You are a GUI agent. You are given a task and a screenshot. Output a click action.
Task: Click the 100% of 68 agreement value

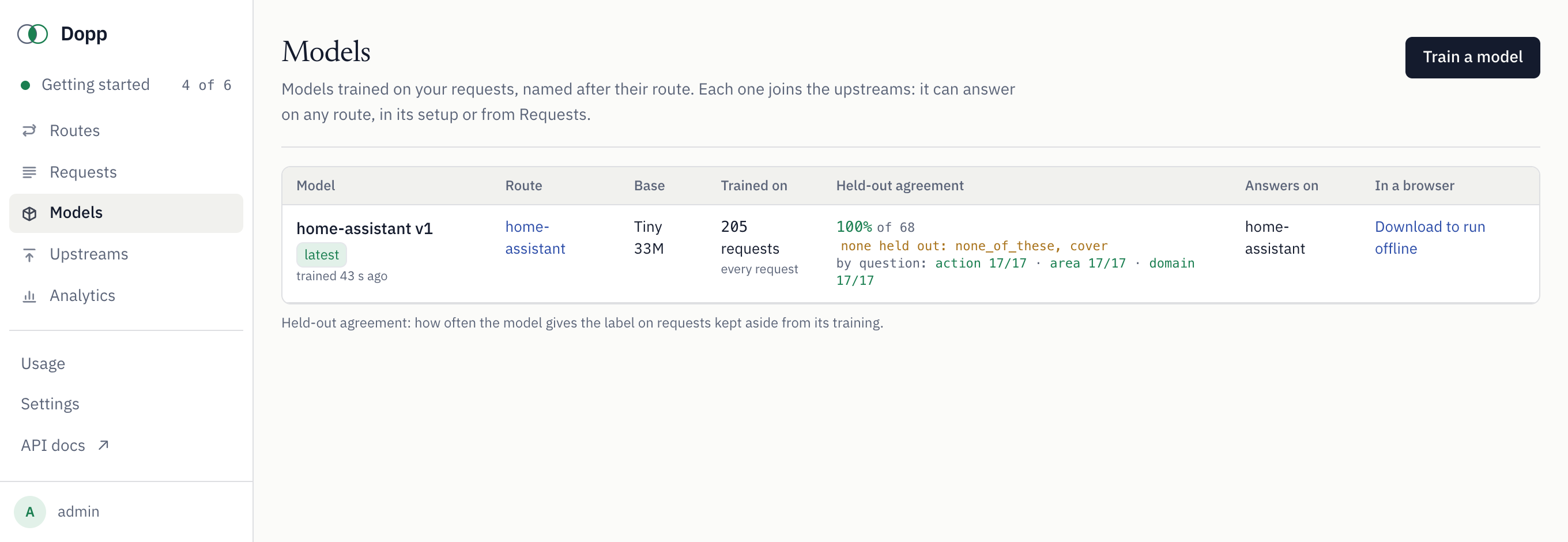tap(875, 227)
